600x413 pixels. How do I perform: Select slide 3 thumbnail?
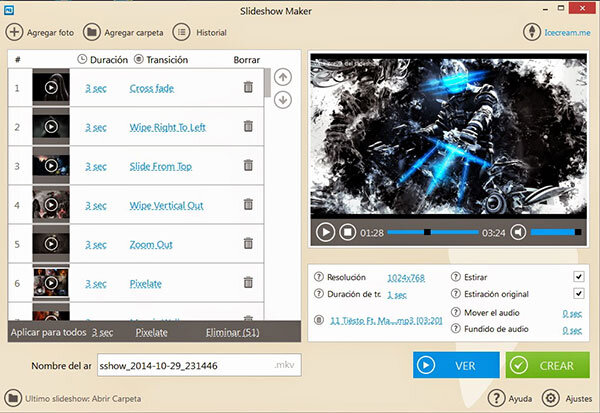point(51,165)
